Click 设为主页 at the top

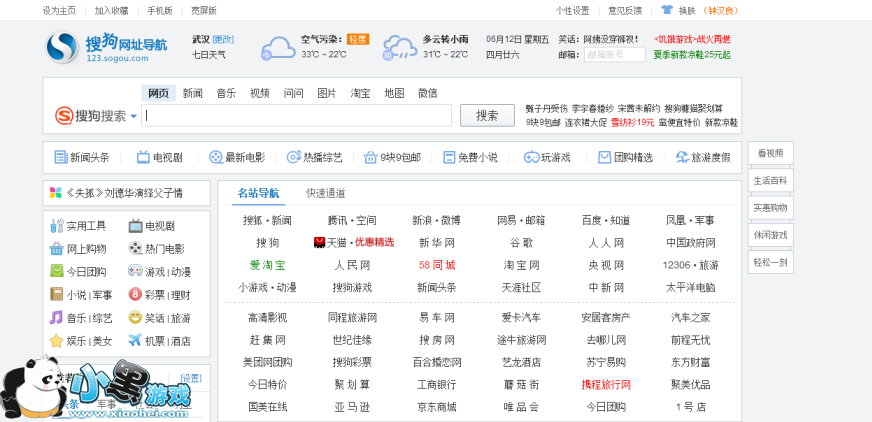point(60,10)
